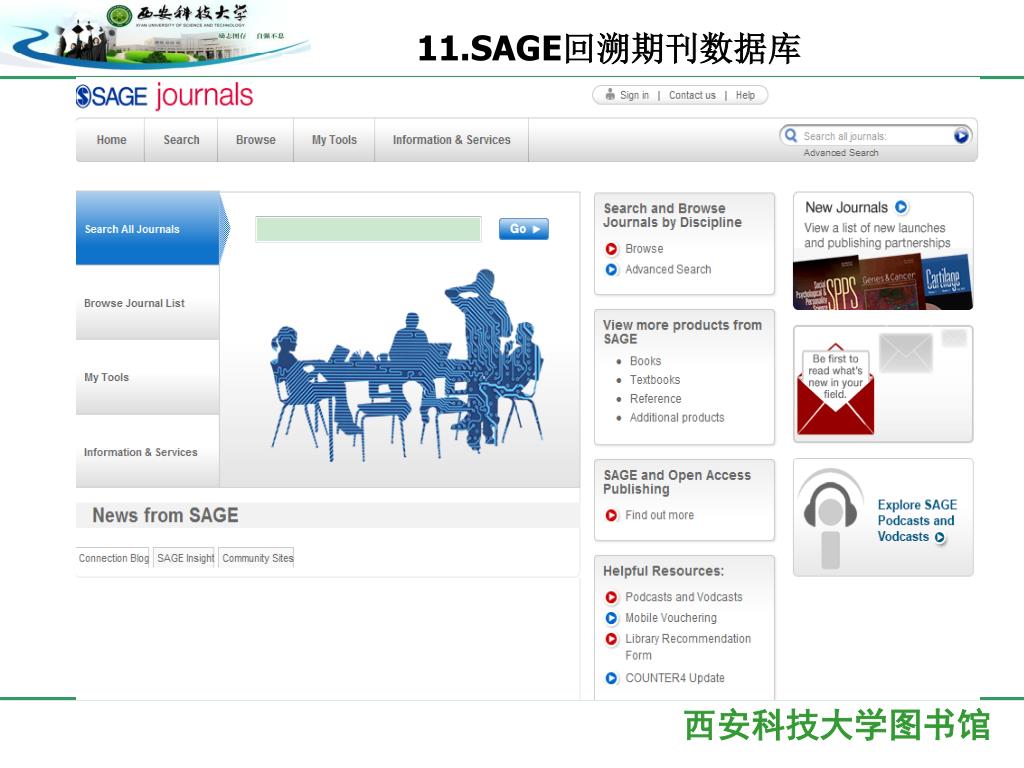Select the Search All Journals side tab
Viewport: 1024px width, 768px height.
[x=148, y=229]
